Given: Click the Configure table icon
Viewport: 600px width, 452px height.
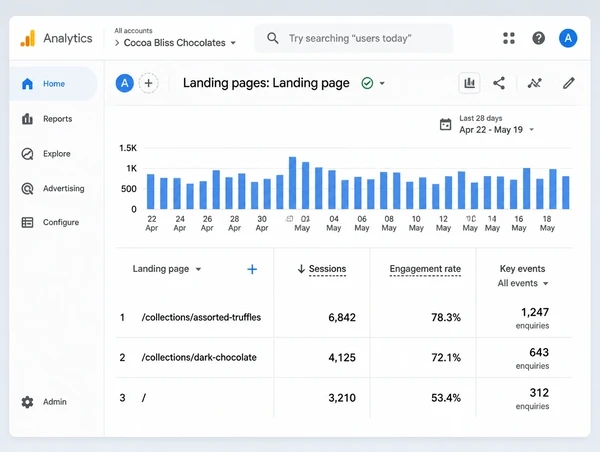Looking at the screenshot, I should click(x=28, y=222).
